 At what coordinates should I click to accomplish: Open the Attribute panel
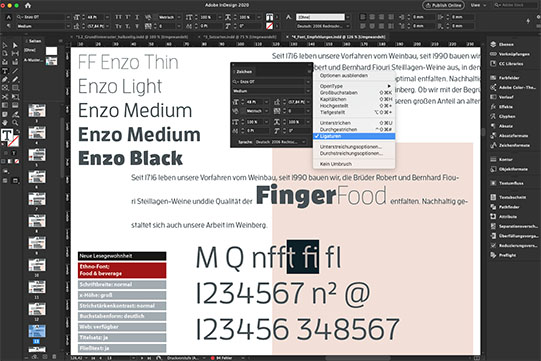click(x=504, y=217)
